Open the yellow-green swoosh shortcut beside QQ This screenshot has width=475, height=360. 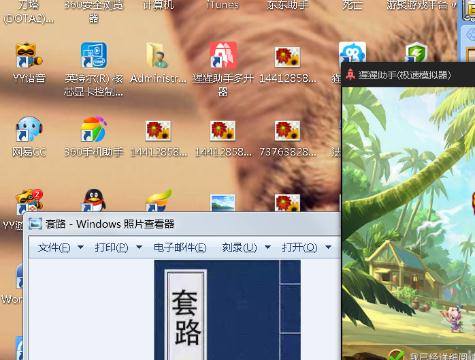tap(159, 200)
